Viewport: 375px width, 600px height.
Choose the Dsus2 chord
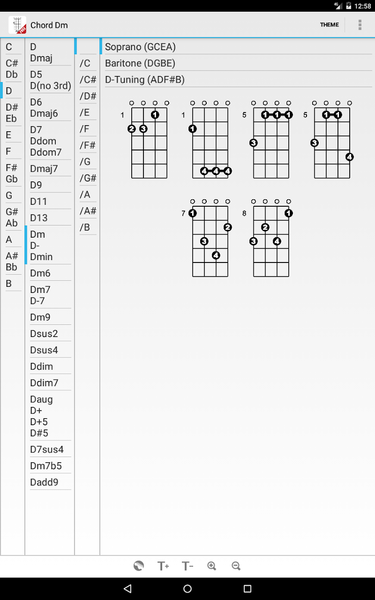pos(50,334)
